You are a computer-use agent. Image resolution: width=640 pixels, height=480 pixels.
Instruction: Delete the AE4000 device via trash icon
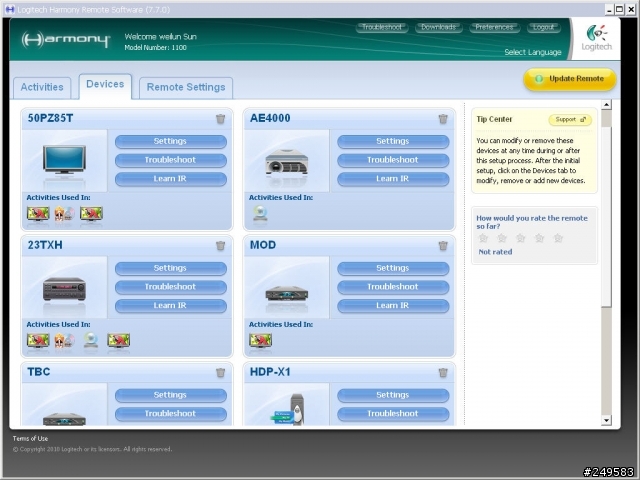click(x=443, y=119)
